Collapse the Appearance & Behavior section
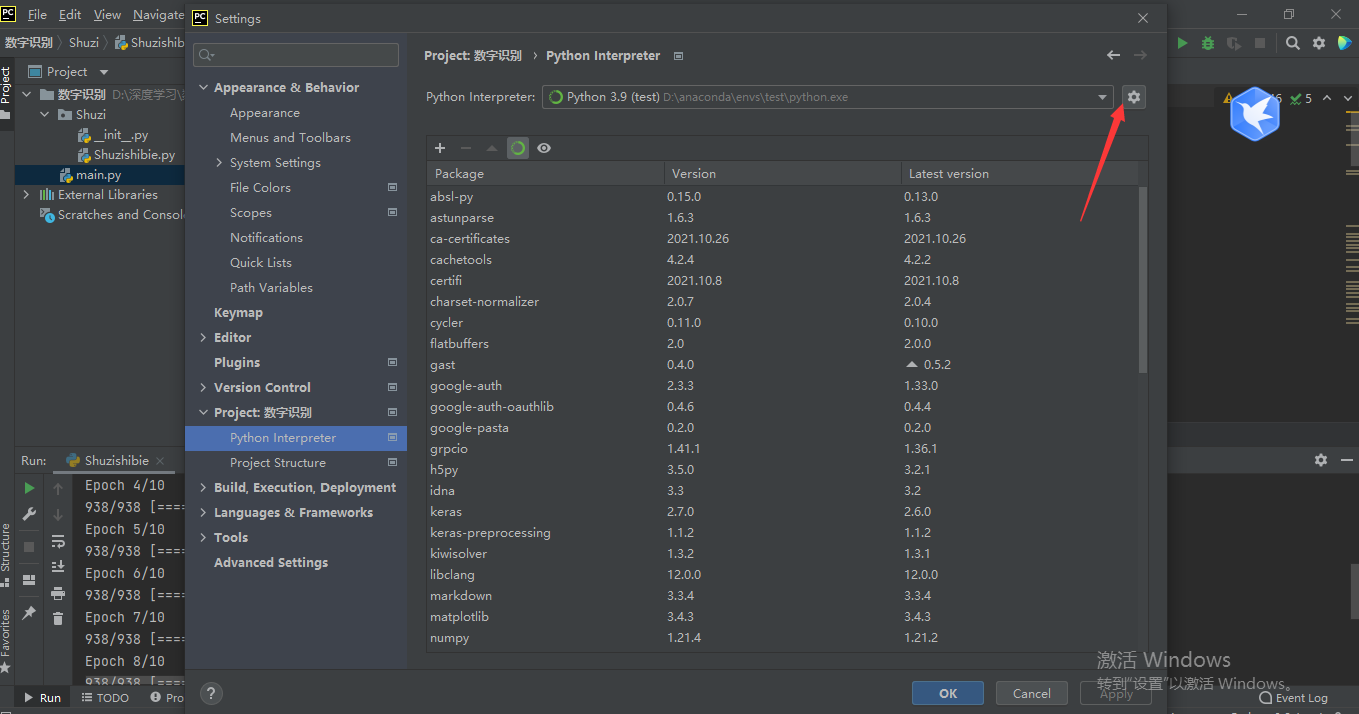The image size is (1359, 714). pos(204,88)
